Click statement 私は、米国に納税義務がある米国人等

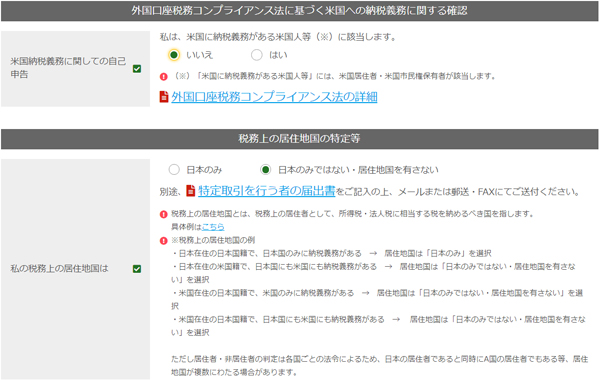pyautogui.click(x=278, y=37)
